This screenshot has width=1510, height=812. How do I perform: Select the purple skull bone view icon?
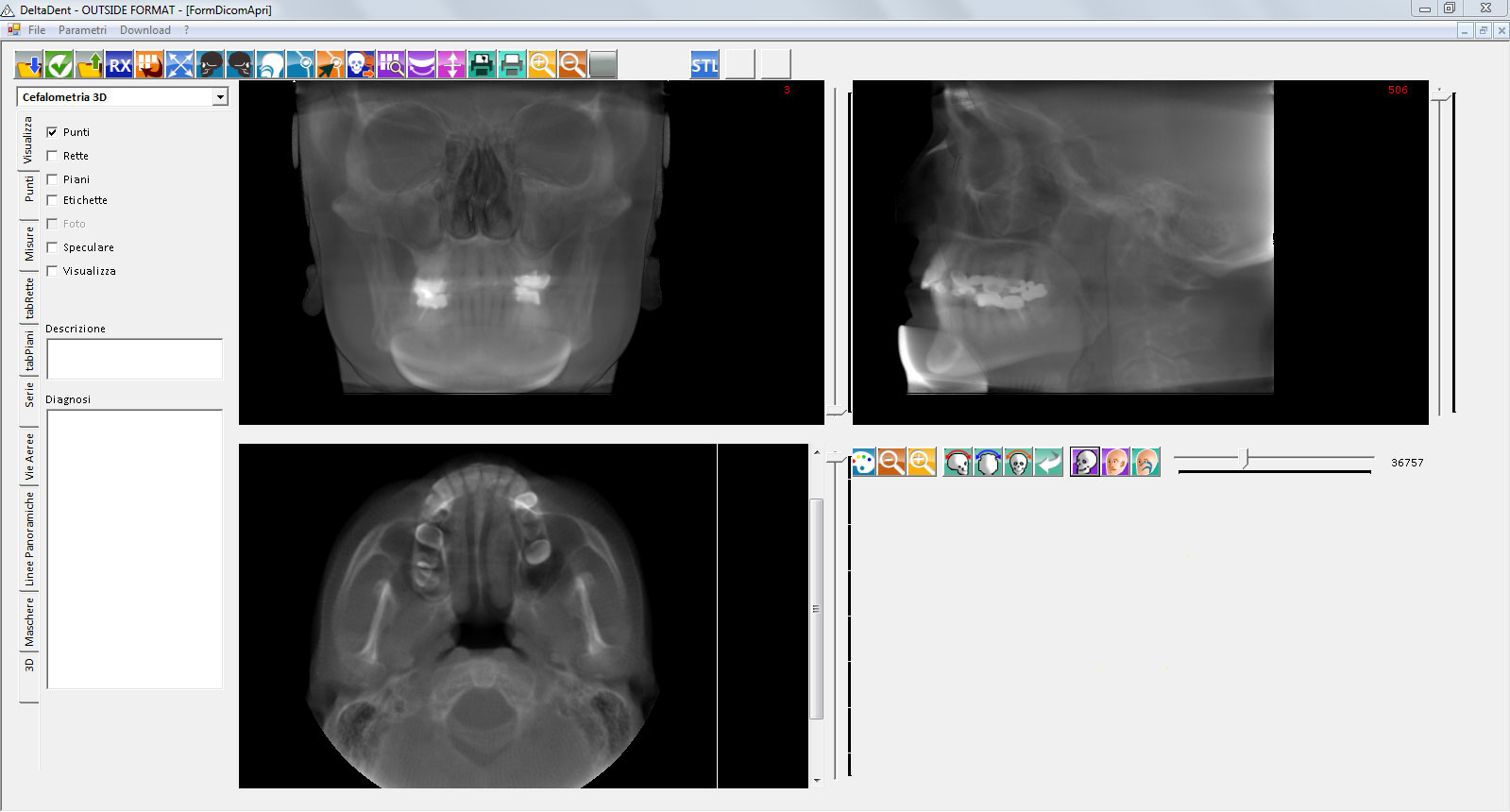click(x=1085, y=462)
